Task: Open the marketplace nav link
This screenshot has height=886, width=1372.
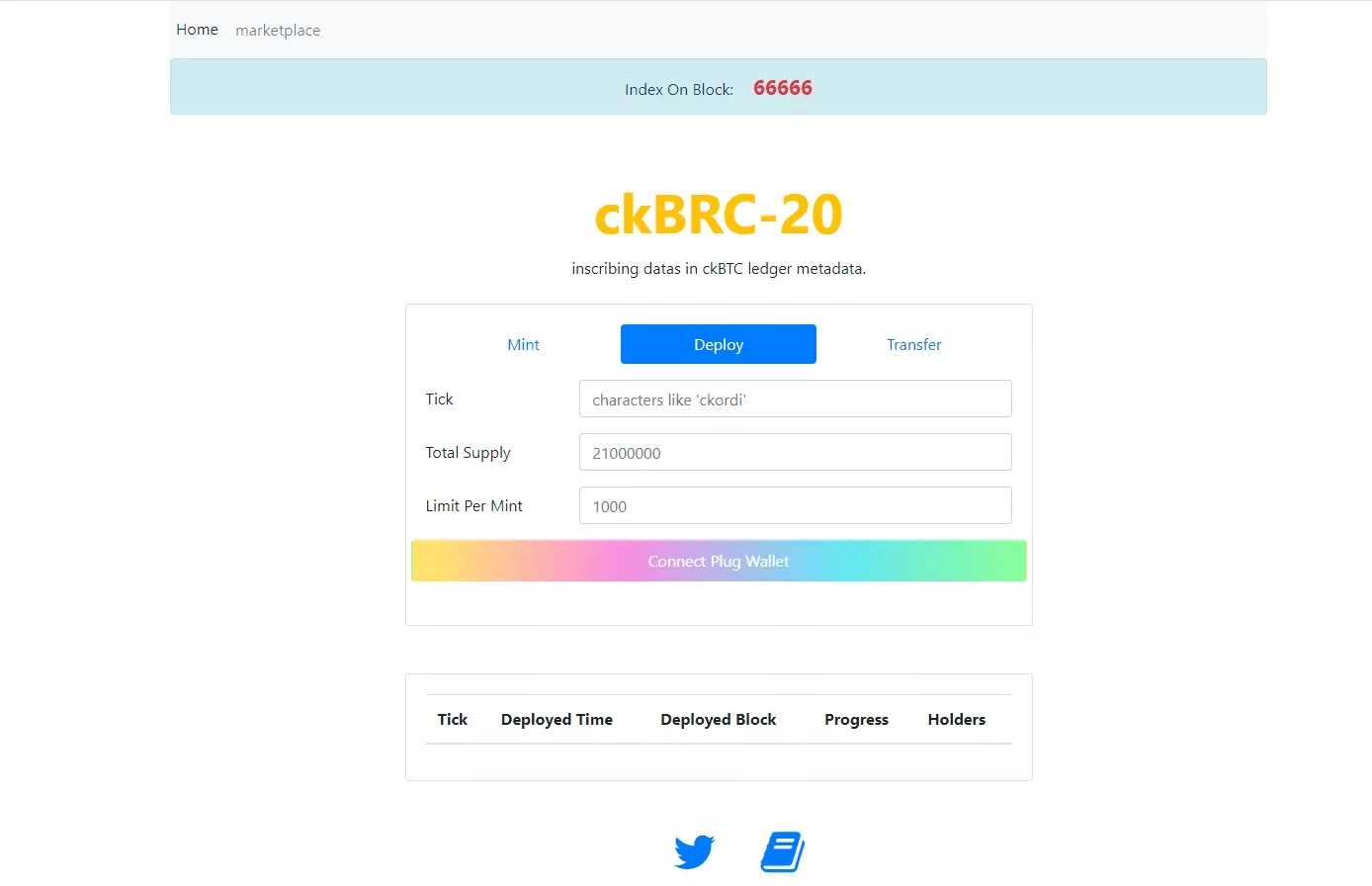Action: coord(278,31)
